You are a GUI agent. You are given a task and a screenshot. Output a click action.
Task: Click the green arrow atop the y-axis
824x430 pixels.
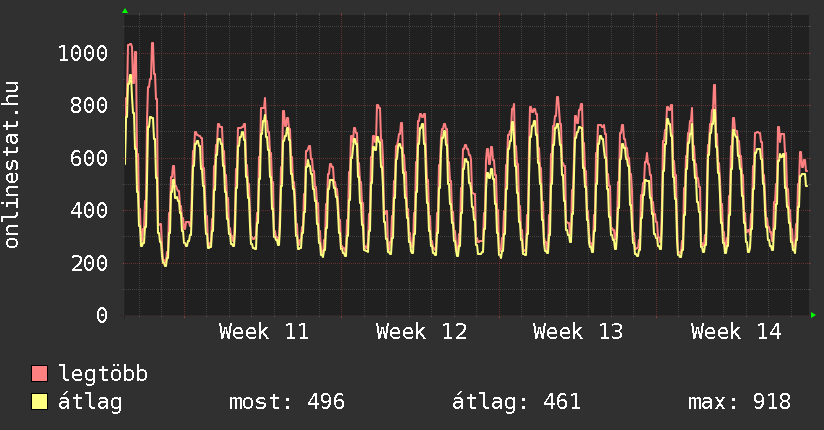[125, 11]
